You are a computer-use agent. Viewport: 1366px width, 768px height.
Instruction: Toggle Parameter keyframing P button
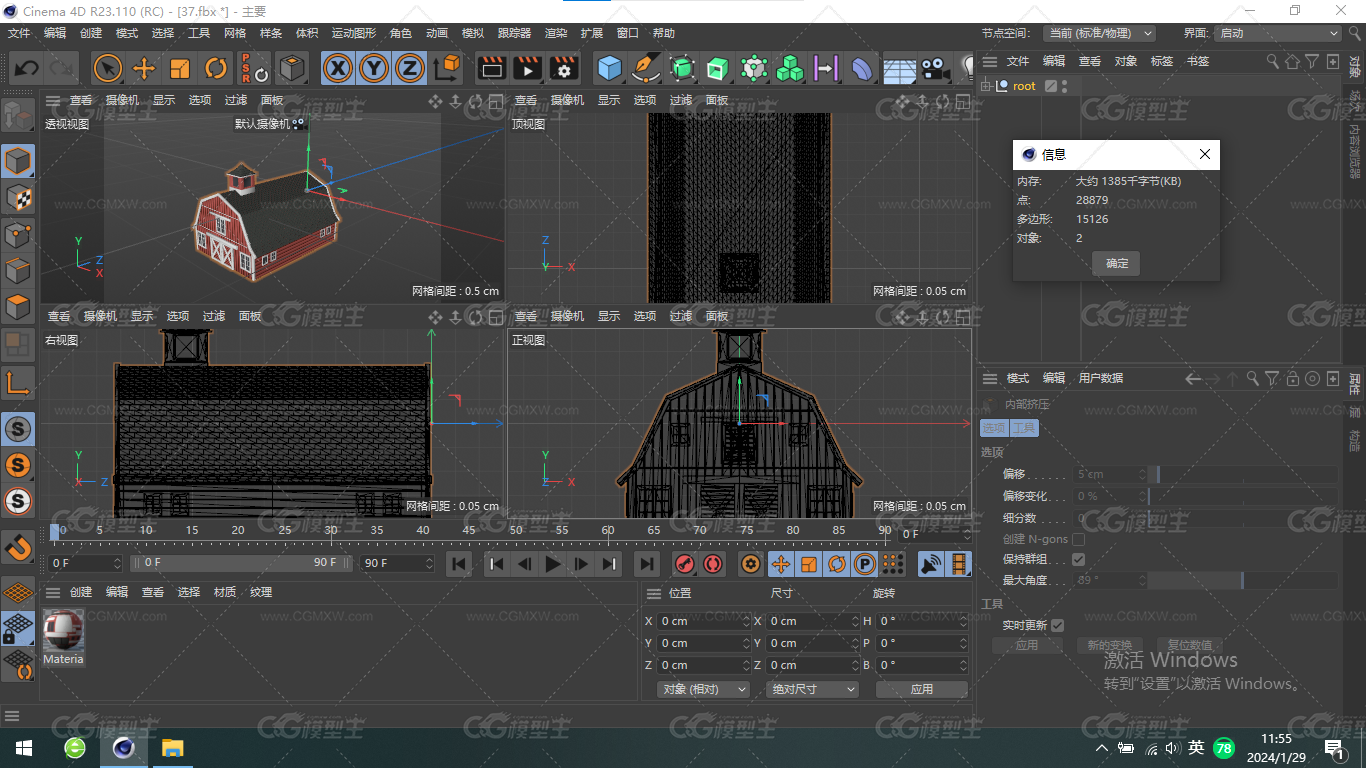864,564
